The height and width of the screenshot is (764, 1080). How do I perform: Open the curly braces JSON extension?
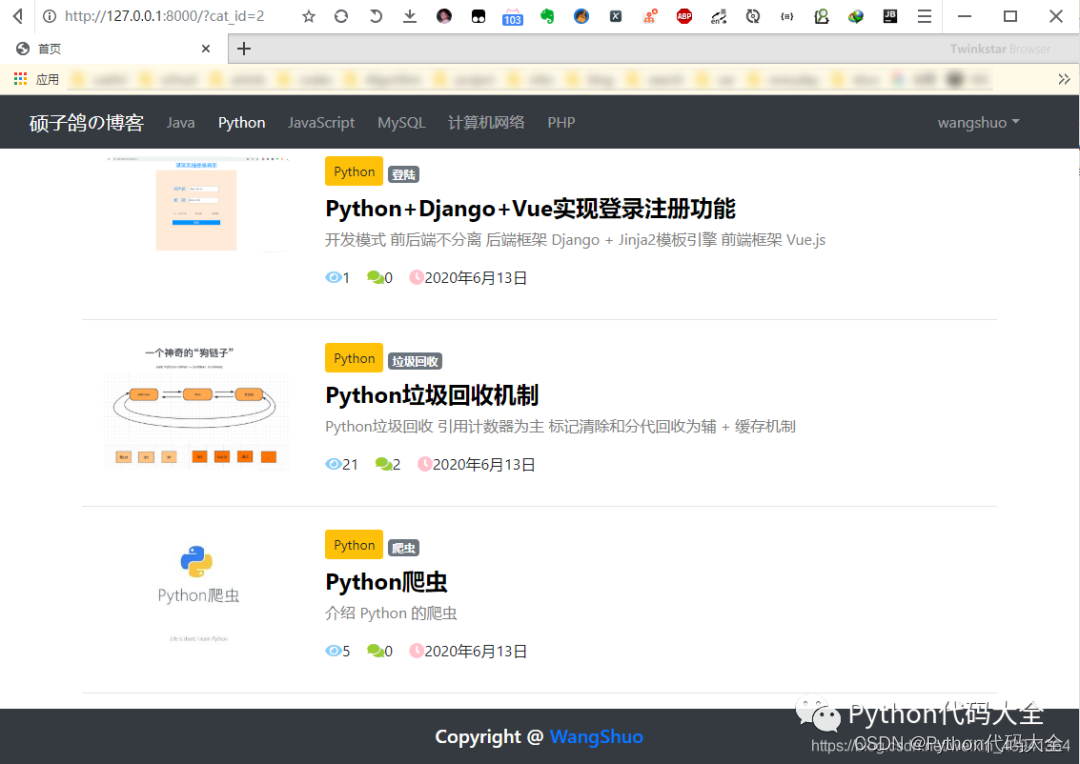[787, 16]
